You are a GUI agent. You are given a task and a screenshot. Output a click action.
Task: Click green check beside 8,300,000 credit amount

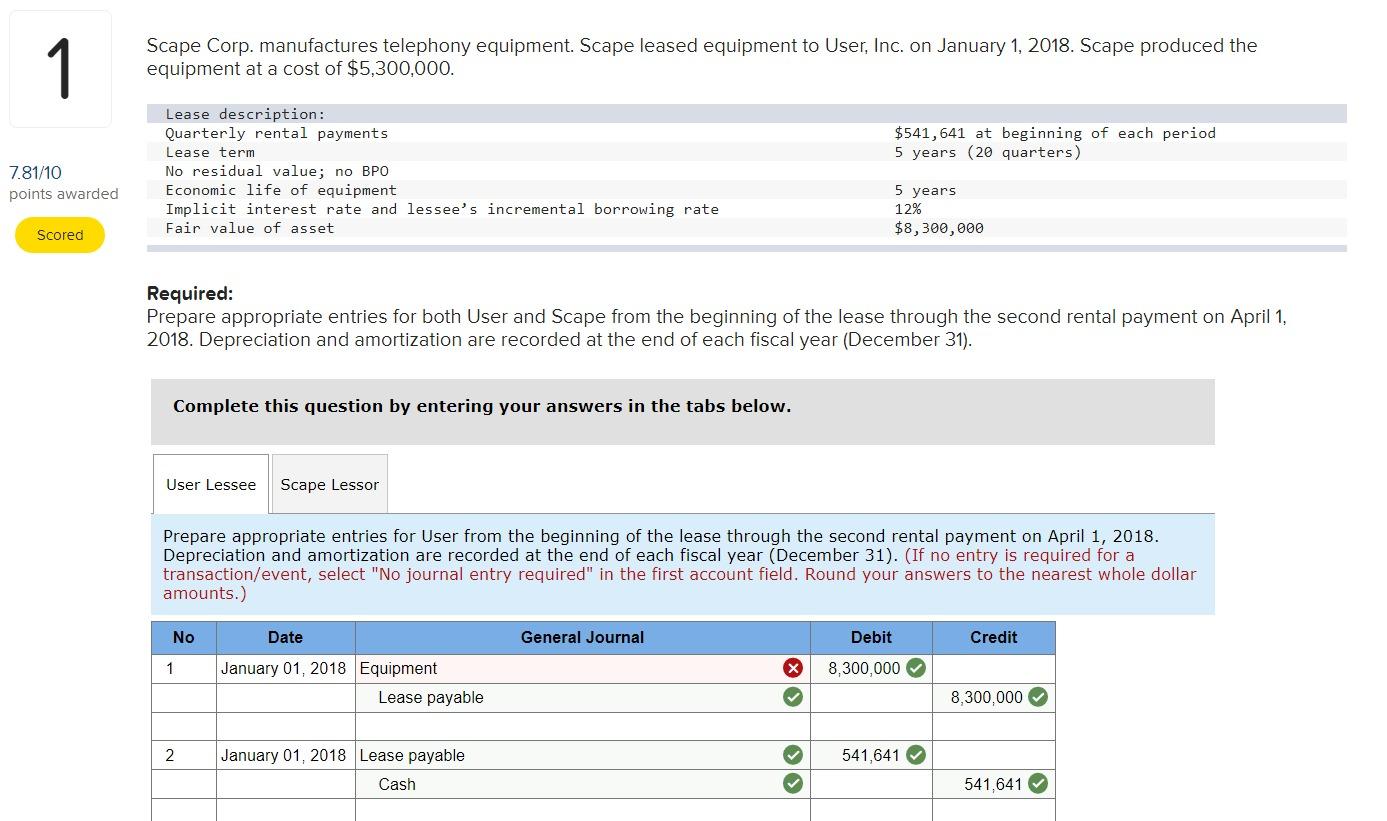[1038, 697]
